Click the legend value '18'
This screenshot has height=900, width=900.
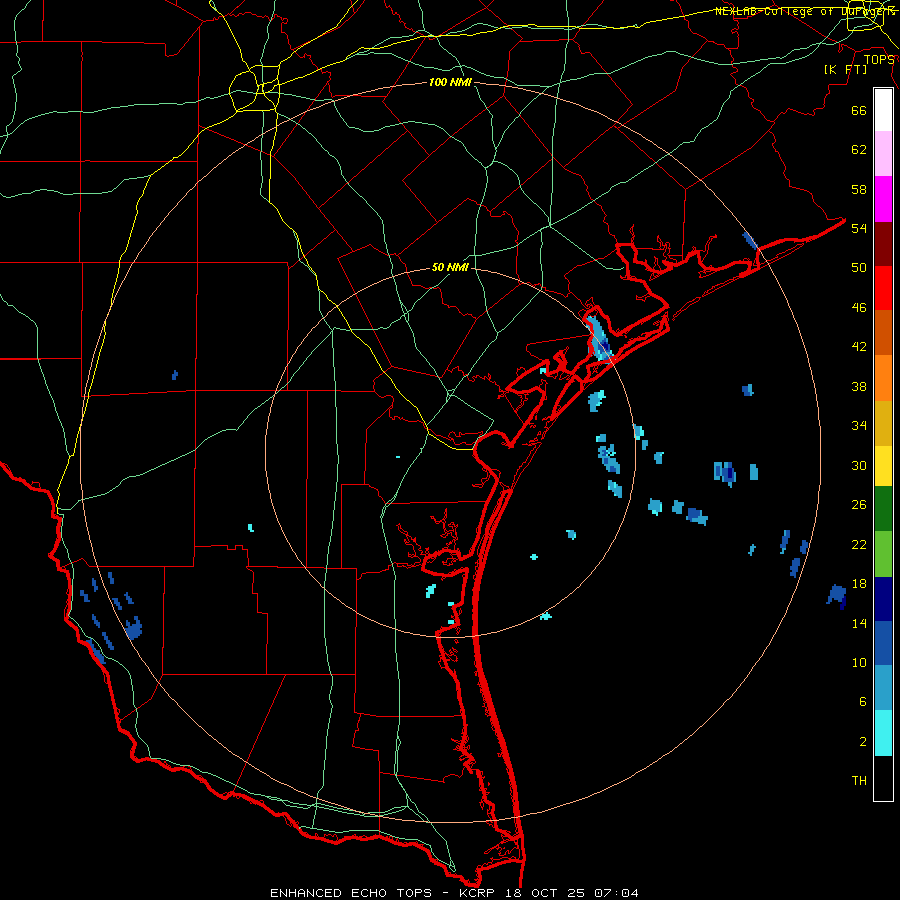[x=859, y=584]
